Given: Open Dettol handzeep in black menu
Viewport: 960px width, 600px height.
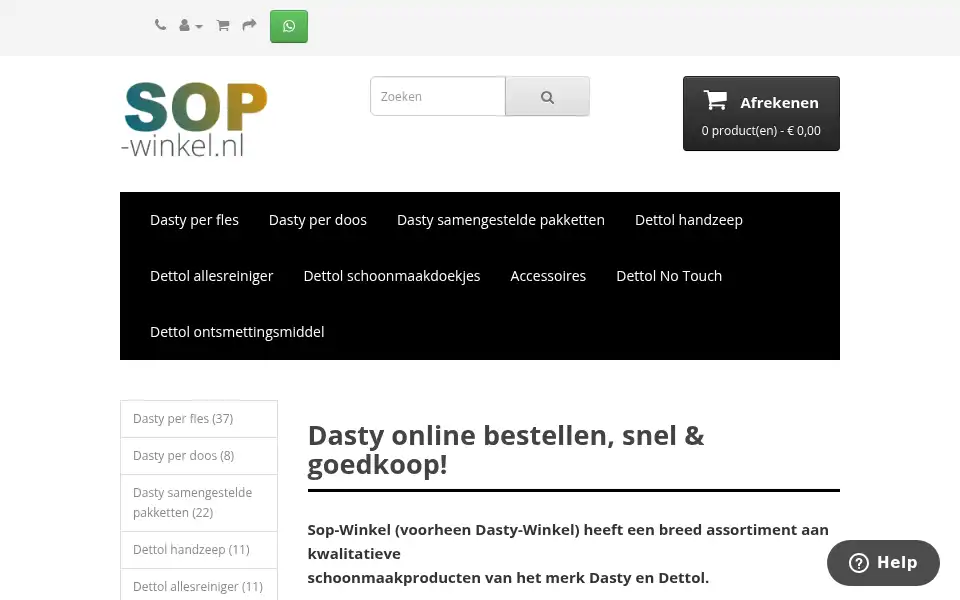Looking at the screenshot, I should coord(689,220).
